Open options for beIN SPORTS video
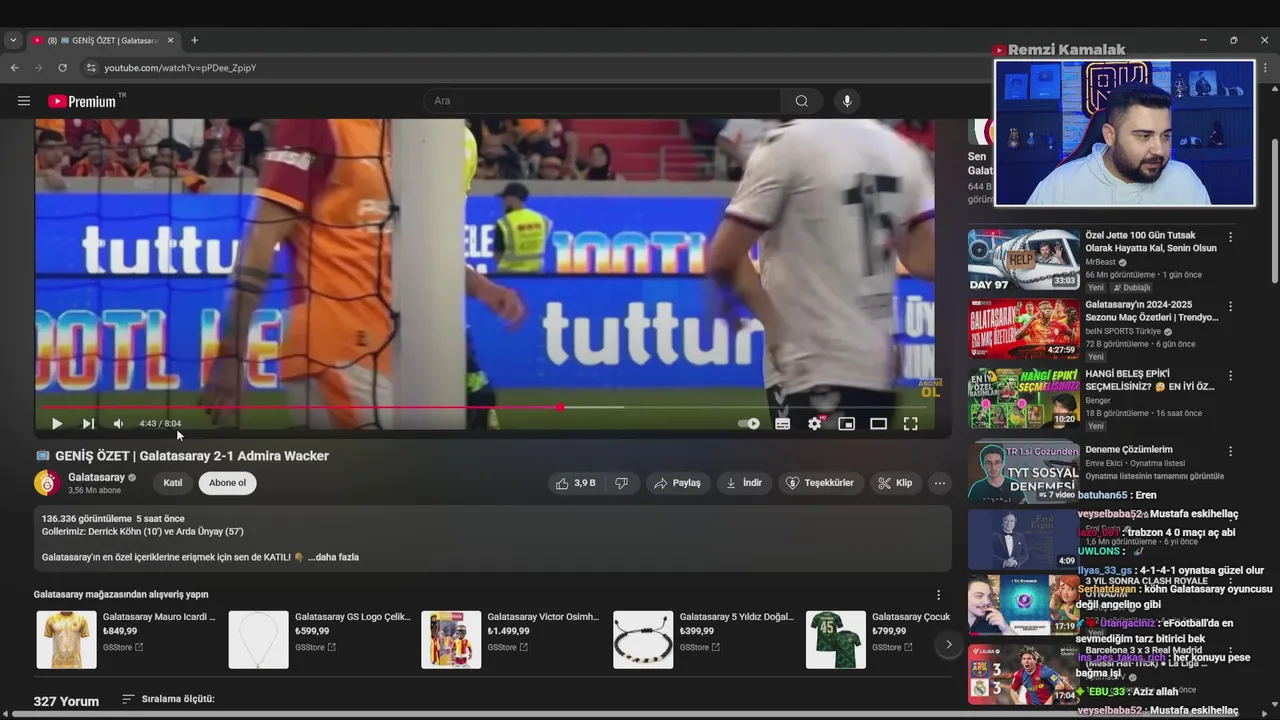 tap(1230, 306)
